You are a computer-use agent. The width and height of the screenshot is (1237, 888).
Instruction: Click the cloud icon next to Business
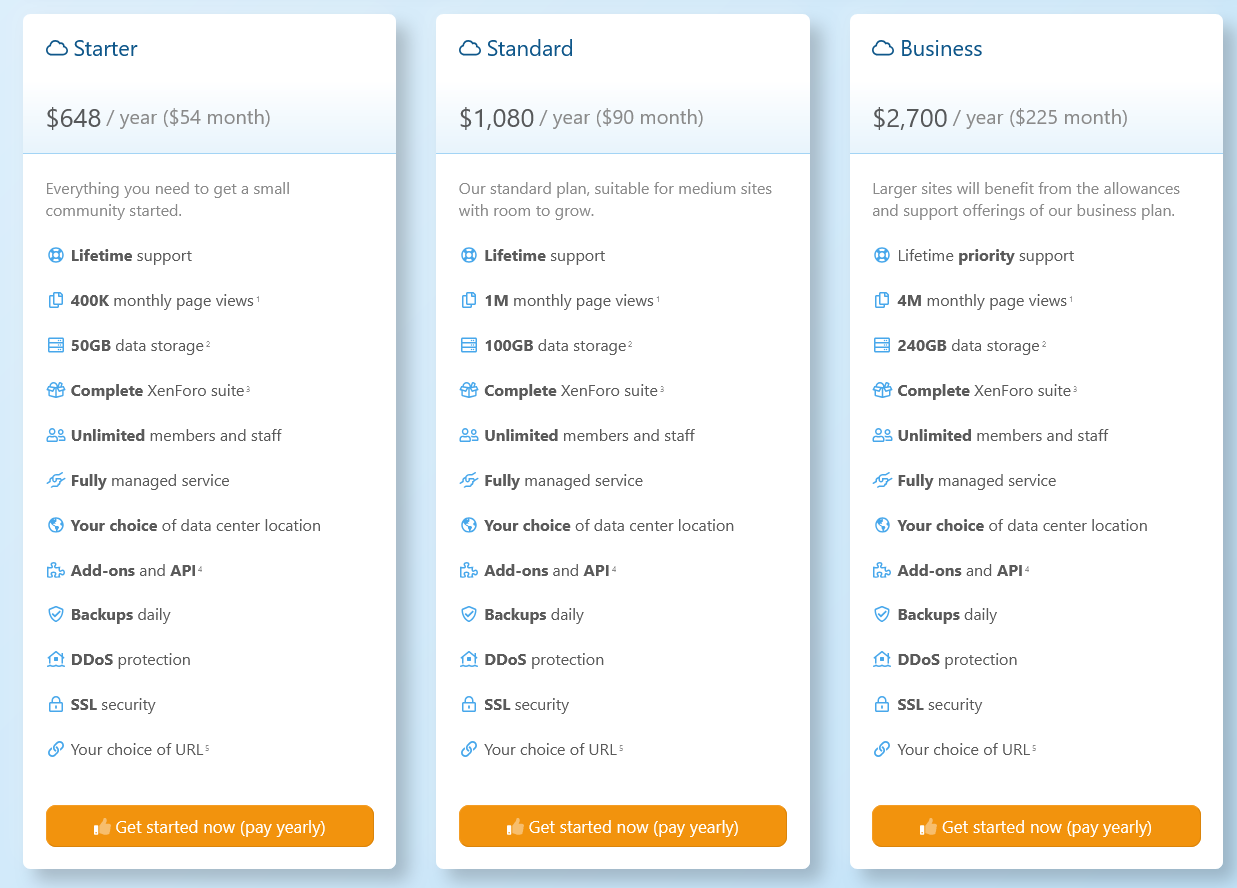pos(883,48)
